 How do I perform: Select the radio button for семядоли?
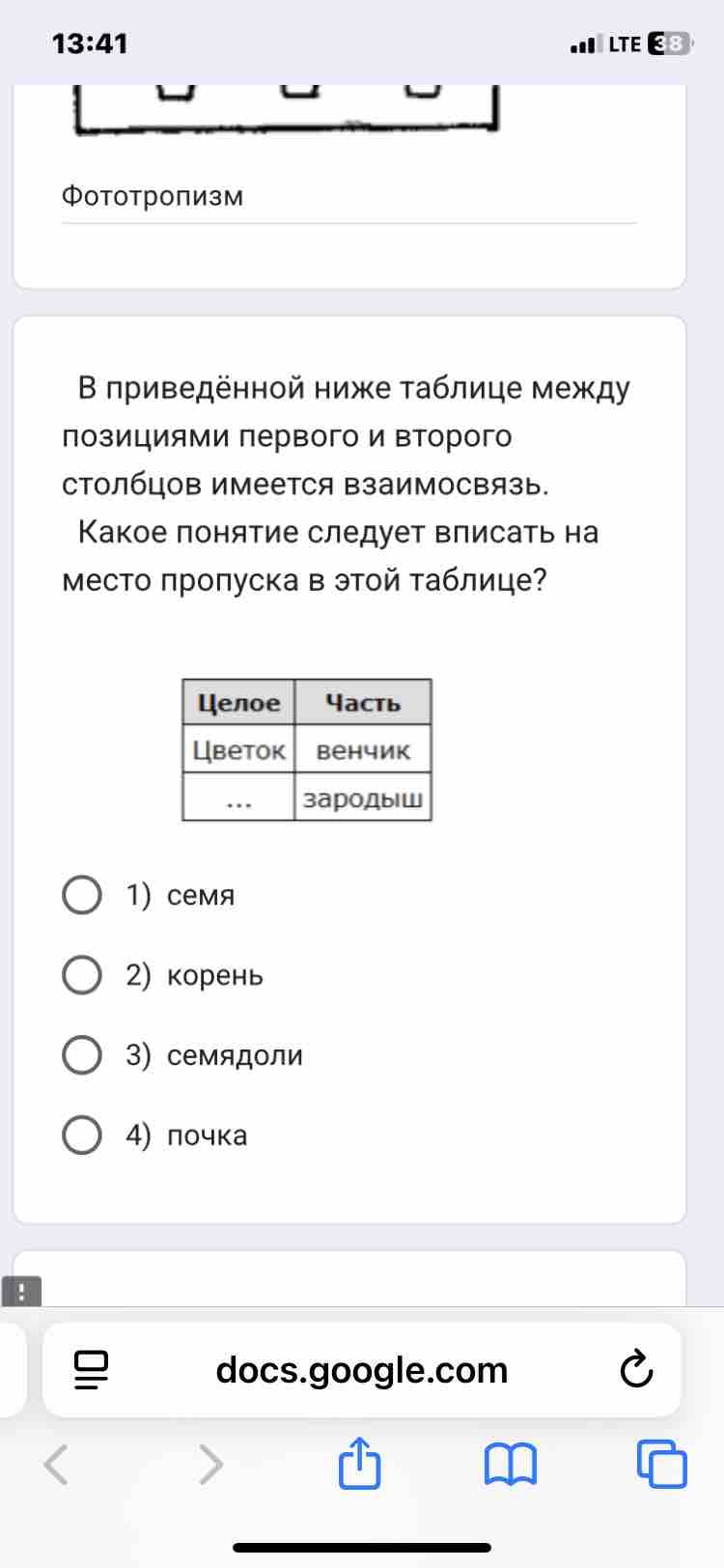tap(82, 1055)
